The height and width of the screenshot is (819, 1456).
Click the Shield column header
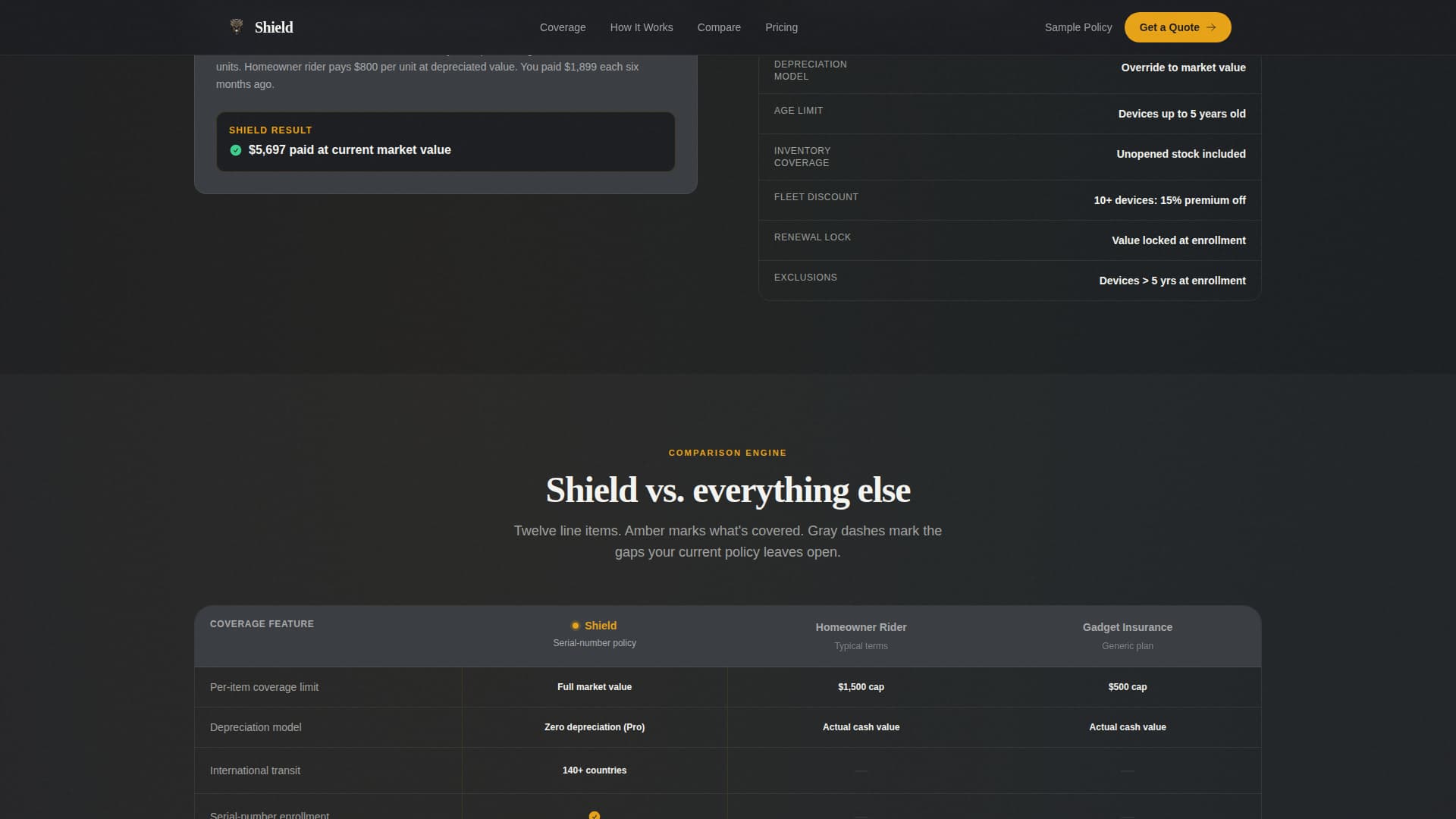pos(601,626)
